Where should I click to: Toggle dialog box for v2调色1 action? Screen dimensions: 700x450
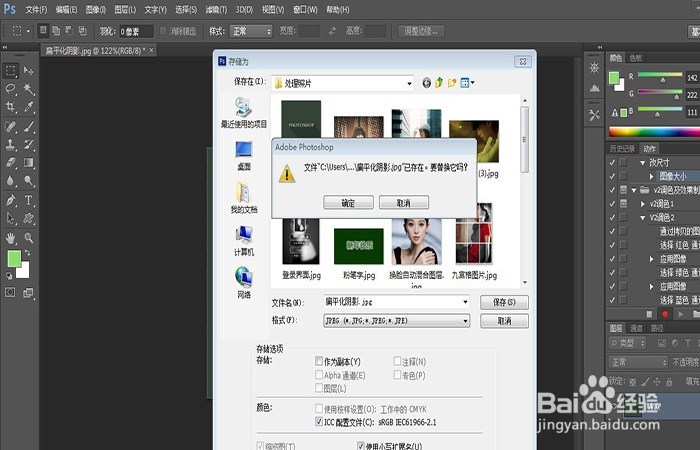(x=623, y=204)
